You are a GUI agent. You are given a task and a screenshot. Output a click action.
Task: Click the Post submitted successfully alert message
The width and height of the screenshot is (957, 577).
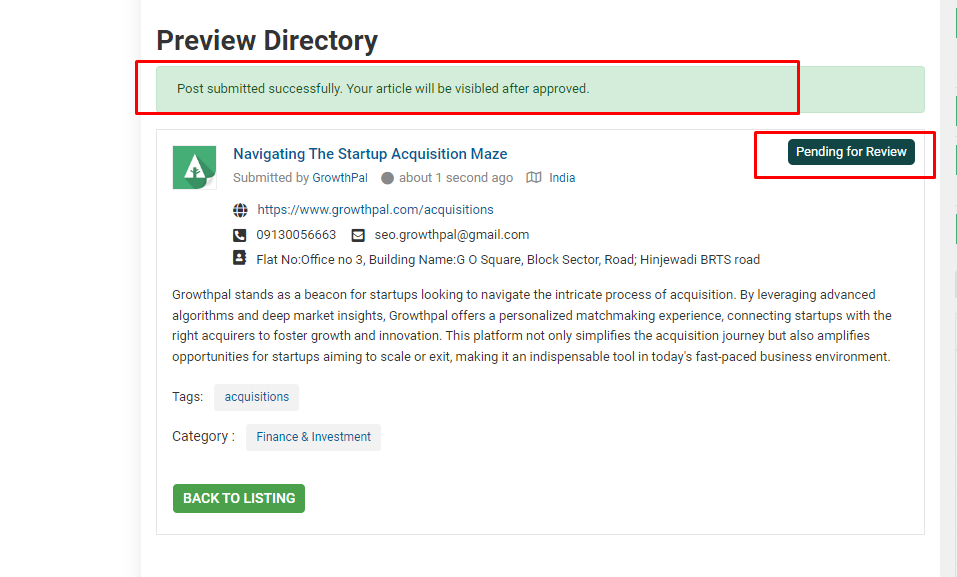(x=540, y=89)
